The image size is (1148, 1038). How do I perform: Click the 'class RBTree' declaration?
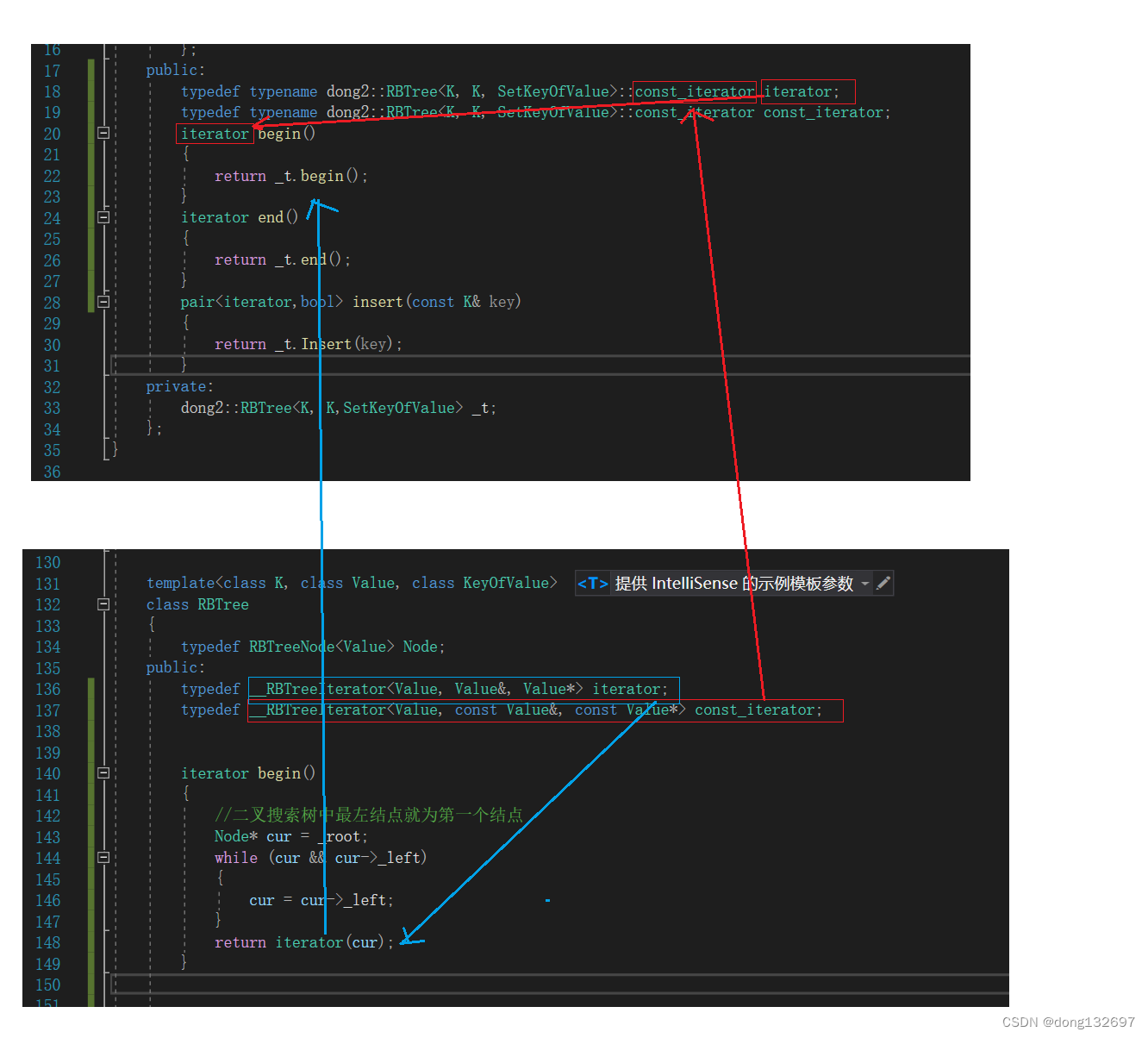pos(197,604)
